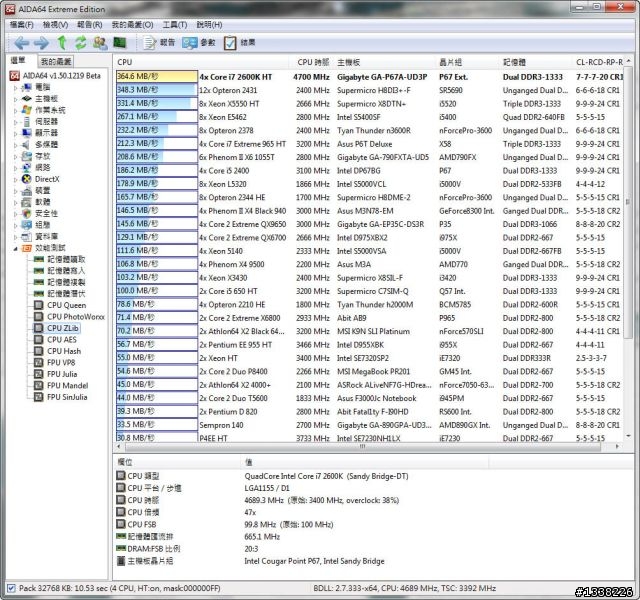This screenshot has height=600, width=640.
Task: Go back with the blue left arrow
Action: [x=21, y=42]
